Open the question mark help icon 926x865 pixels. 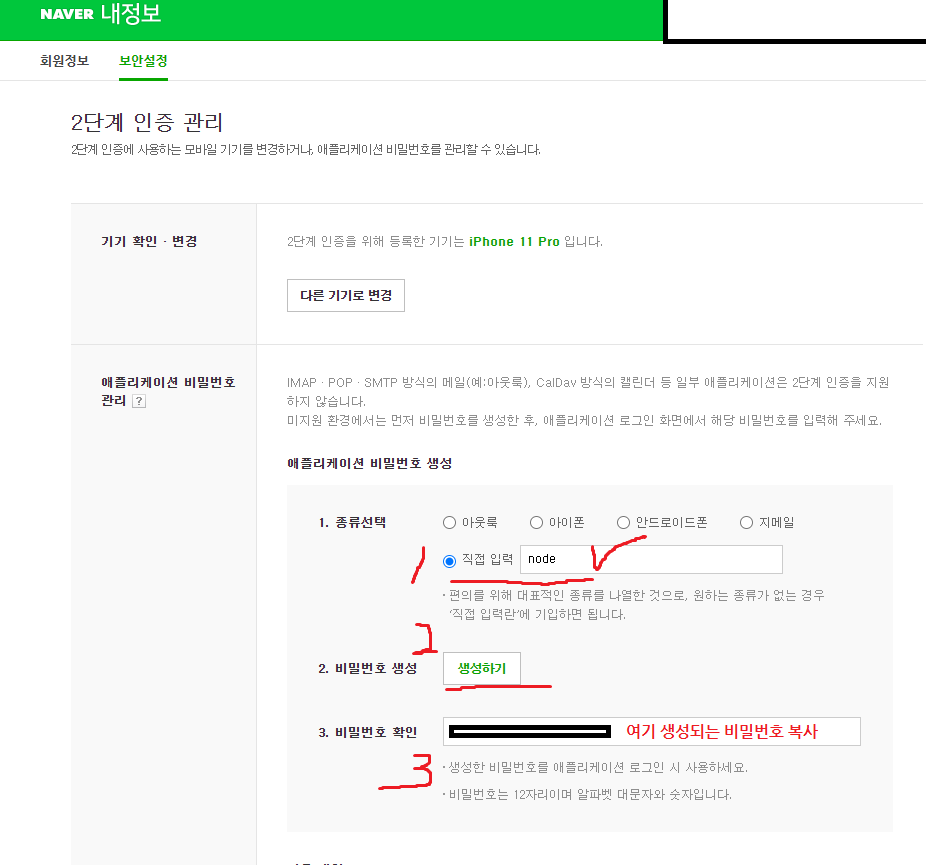click(139, 401)
